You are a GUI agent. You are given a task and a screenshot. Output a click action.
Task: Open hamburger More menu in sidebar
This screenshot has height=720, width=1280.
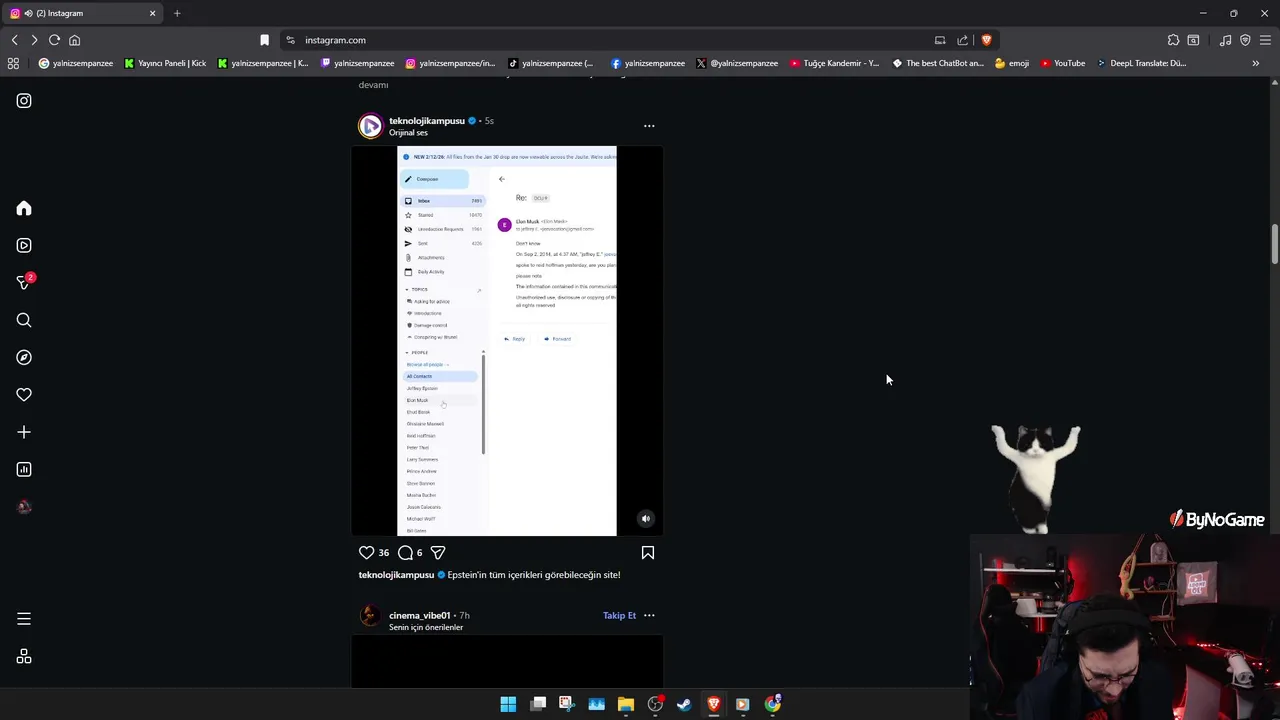[x=24, y=619]
